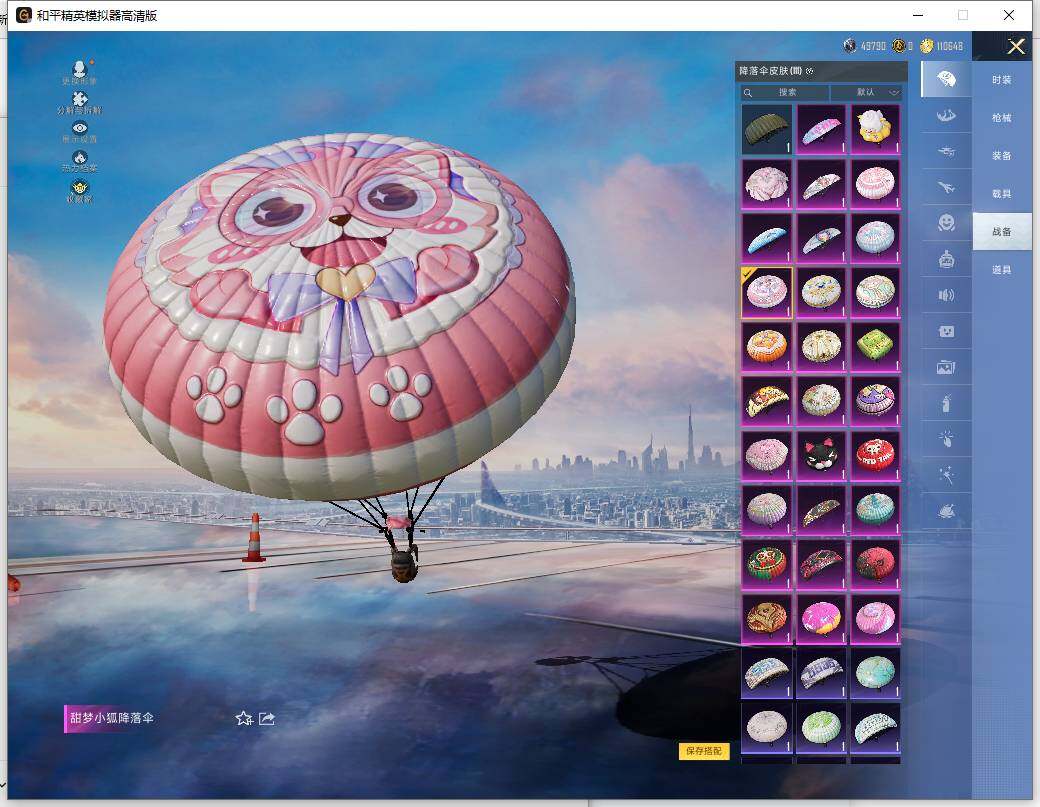Click the gold coin currency icon showing 110648

(927, 46)
